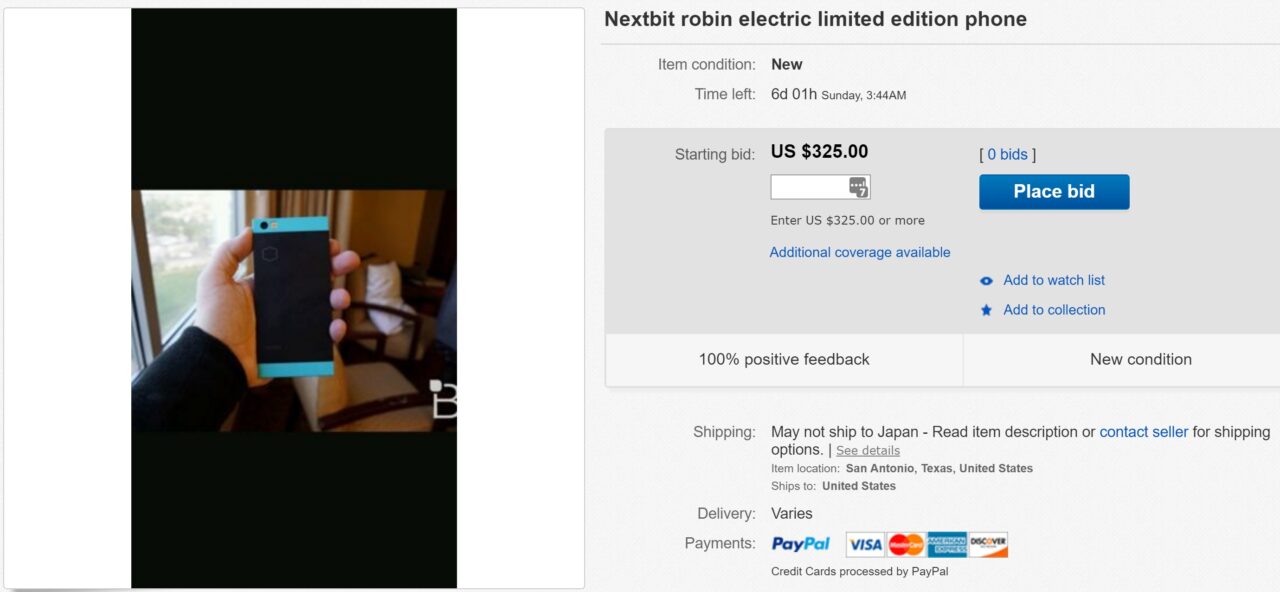Select the New condition tab
1280x592 pixels.
(x=1140, y=359)
